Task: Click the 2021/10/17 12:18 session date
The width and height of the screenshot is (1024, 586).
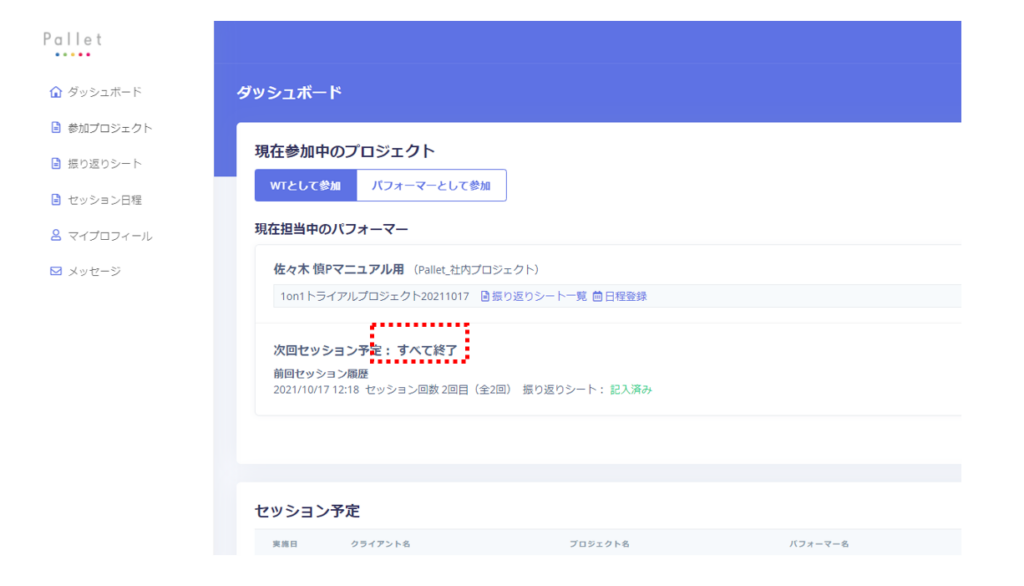Action: [x=316, y=389]
